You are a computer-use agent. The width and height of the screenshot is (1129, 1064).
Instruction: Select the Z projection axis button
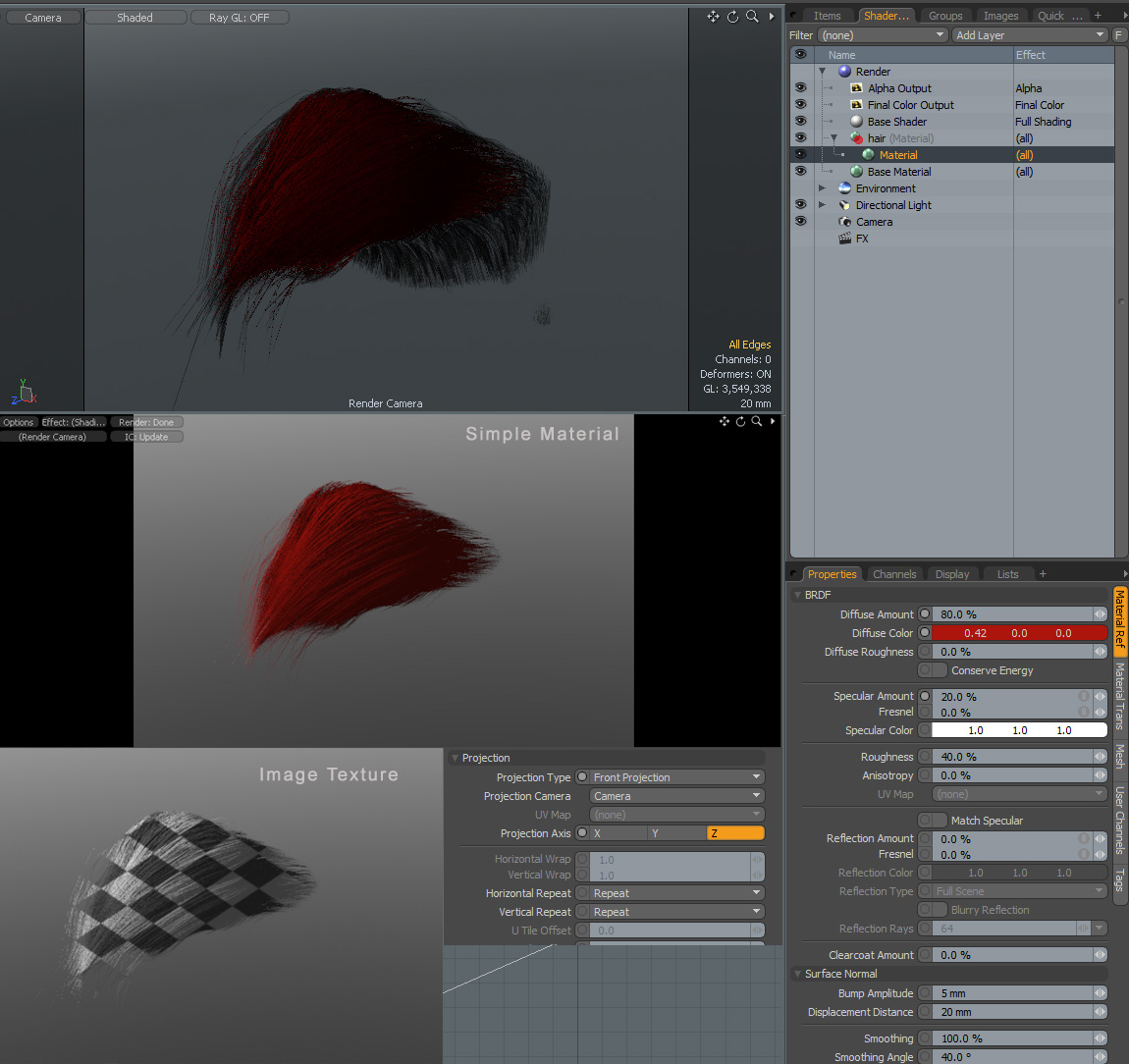pyautogui.click(x=734, y=833)
